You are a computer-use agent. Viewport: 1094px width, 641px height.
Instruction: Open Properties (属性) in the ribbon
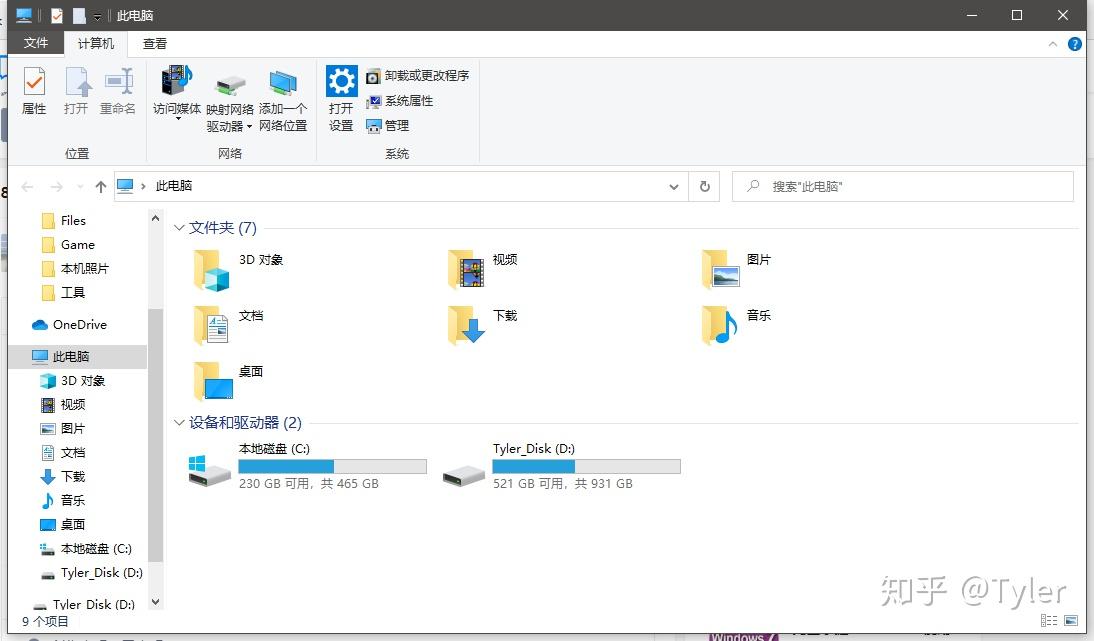(x=34, y=91)
